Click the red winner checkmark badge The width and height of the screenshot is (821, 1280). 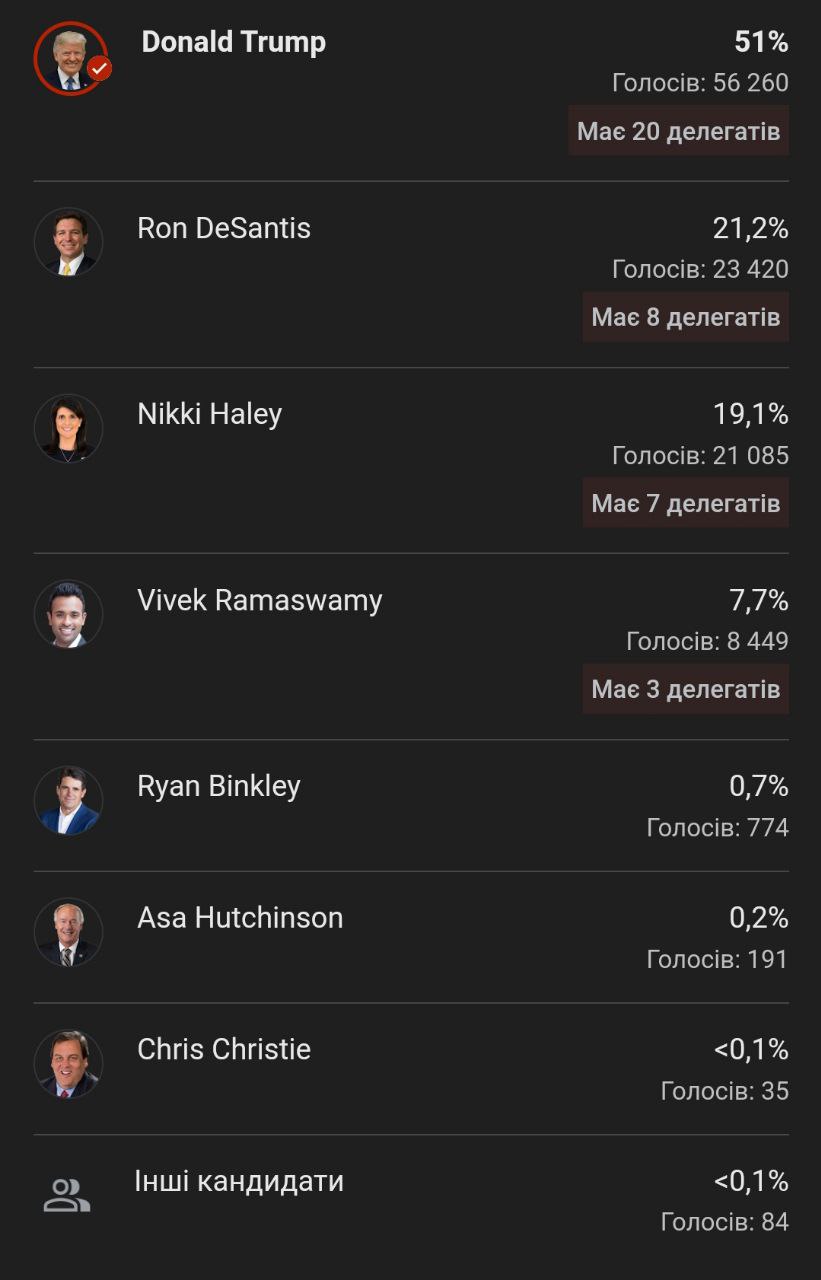tap(99, 69)
